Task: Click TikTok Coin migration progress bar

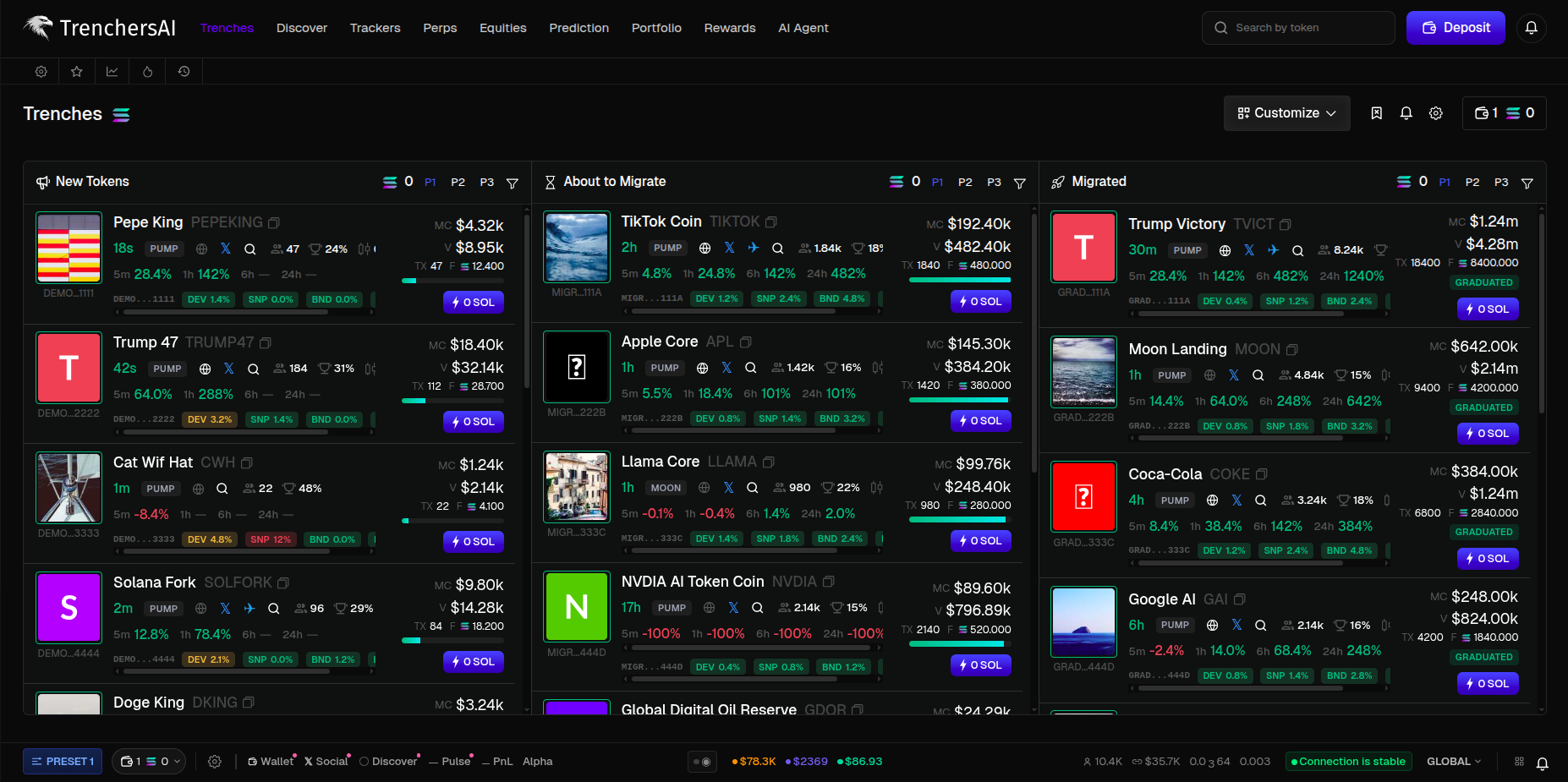Action: pos(960,280)
